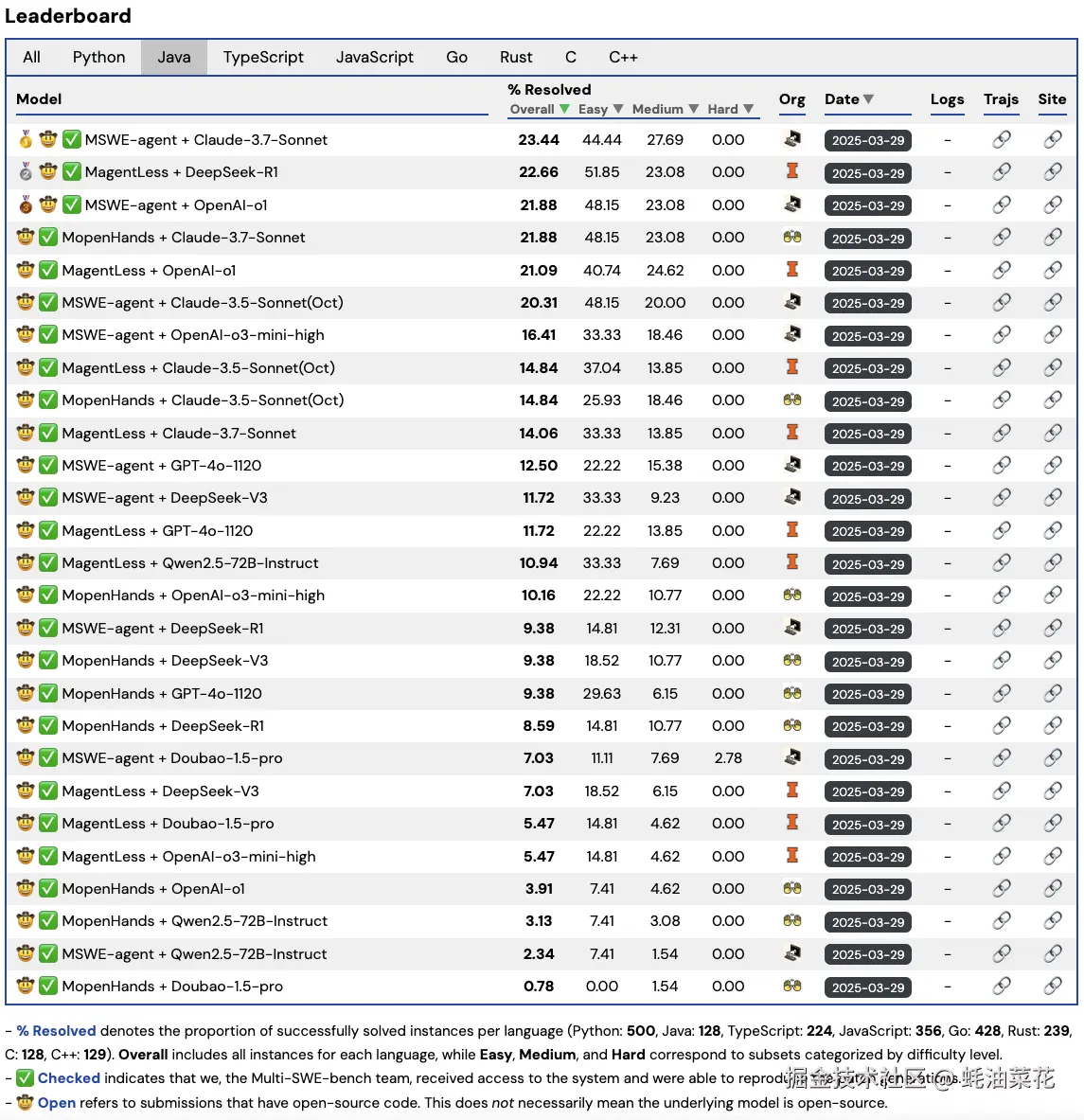Open Site link for MSWE-agent + Claude-3.7-Sonnet
The image size is (1084, 1120).
point(1053,139)
